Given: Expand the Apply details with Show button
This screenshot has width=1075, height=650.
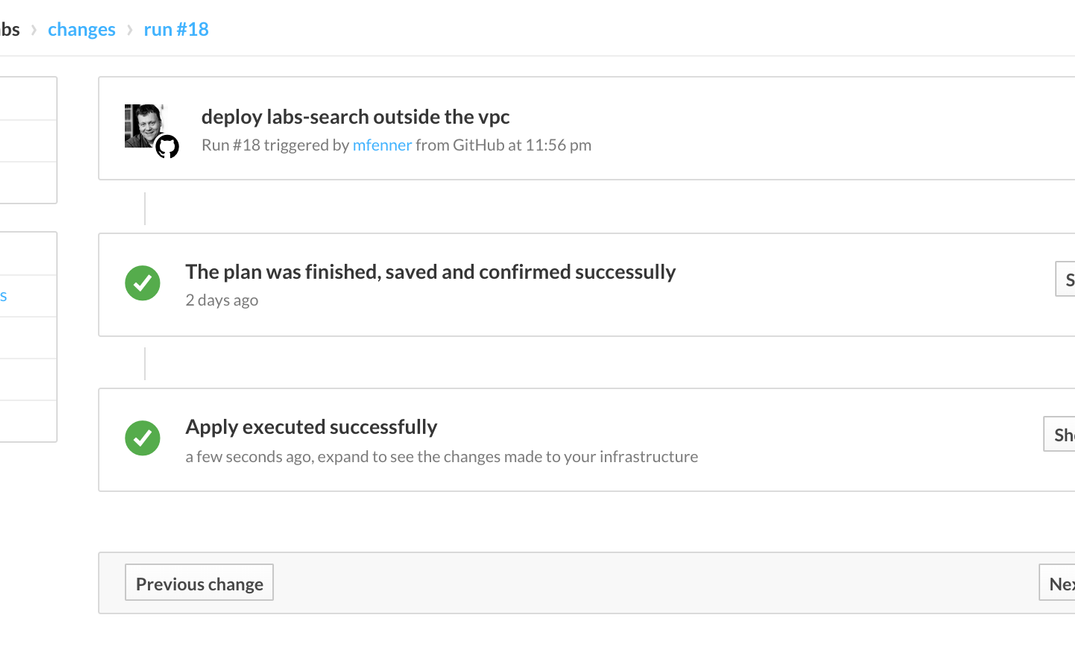Looking at the screenshot, I should [x=1061, y=435].
